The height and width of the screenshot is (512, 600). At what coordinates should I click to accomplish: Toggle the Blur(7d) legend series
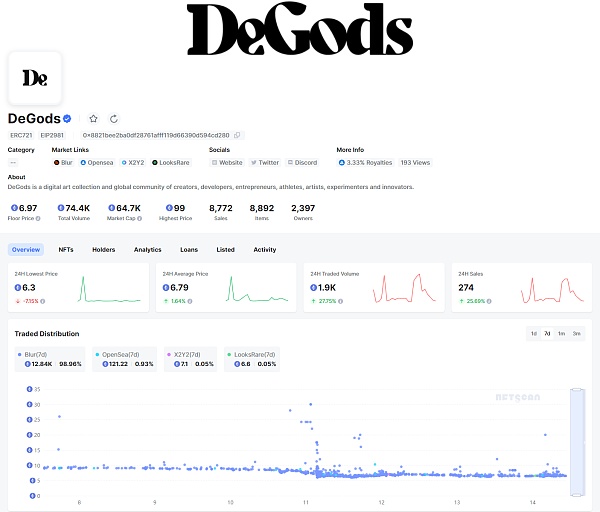coord(50,359)
